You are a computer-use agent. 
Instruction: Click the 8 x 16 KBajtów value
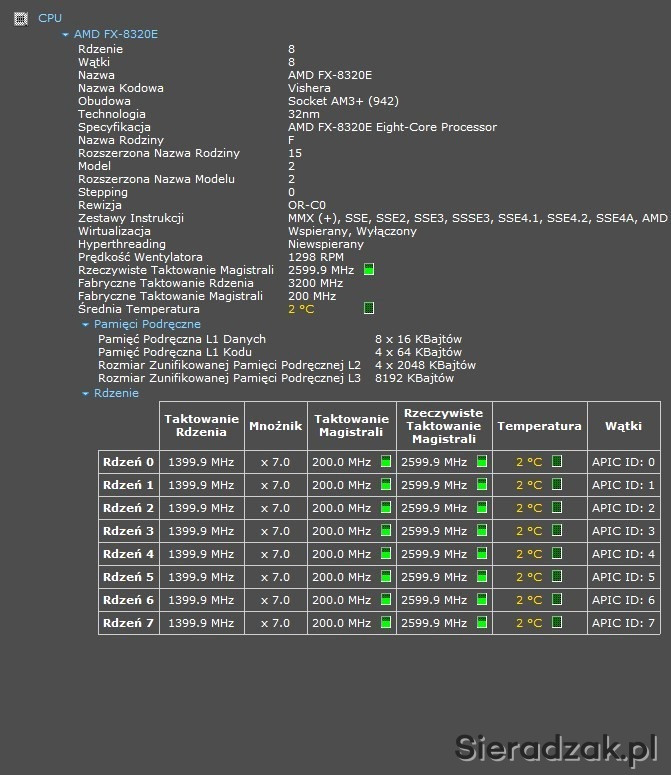[418, 339]
